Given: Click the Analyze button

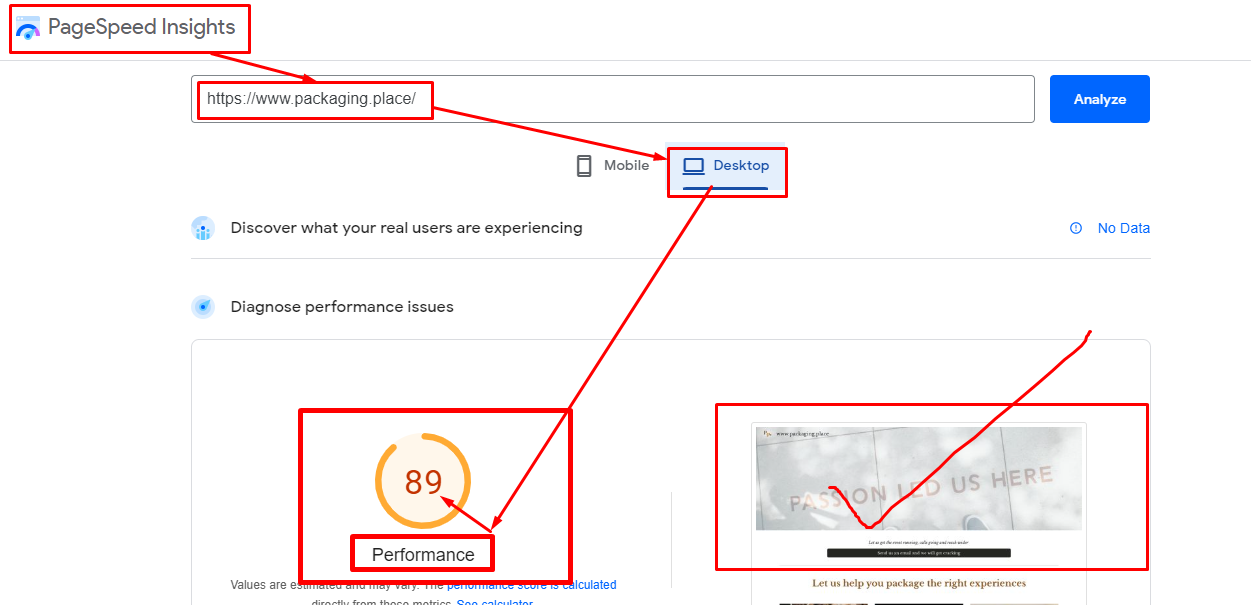Looking at the screenshot, I should click(x=1100, y=99).
